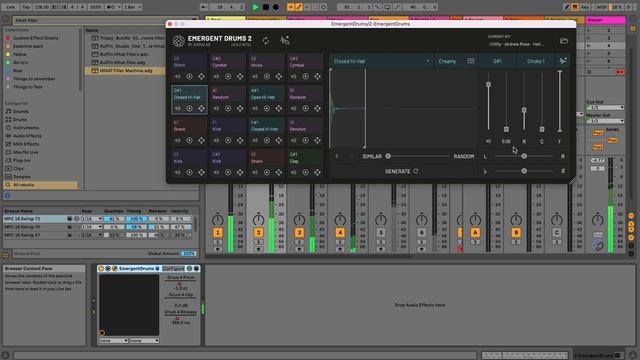640x360 pixels.
Task: Toggle return track B activator
Action: [x=516, y=233]
